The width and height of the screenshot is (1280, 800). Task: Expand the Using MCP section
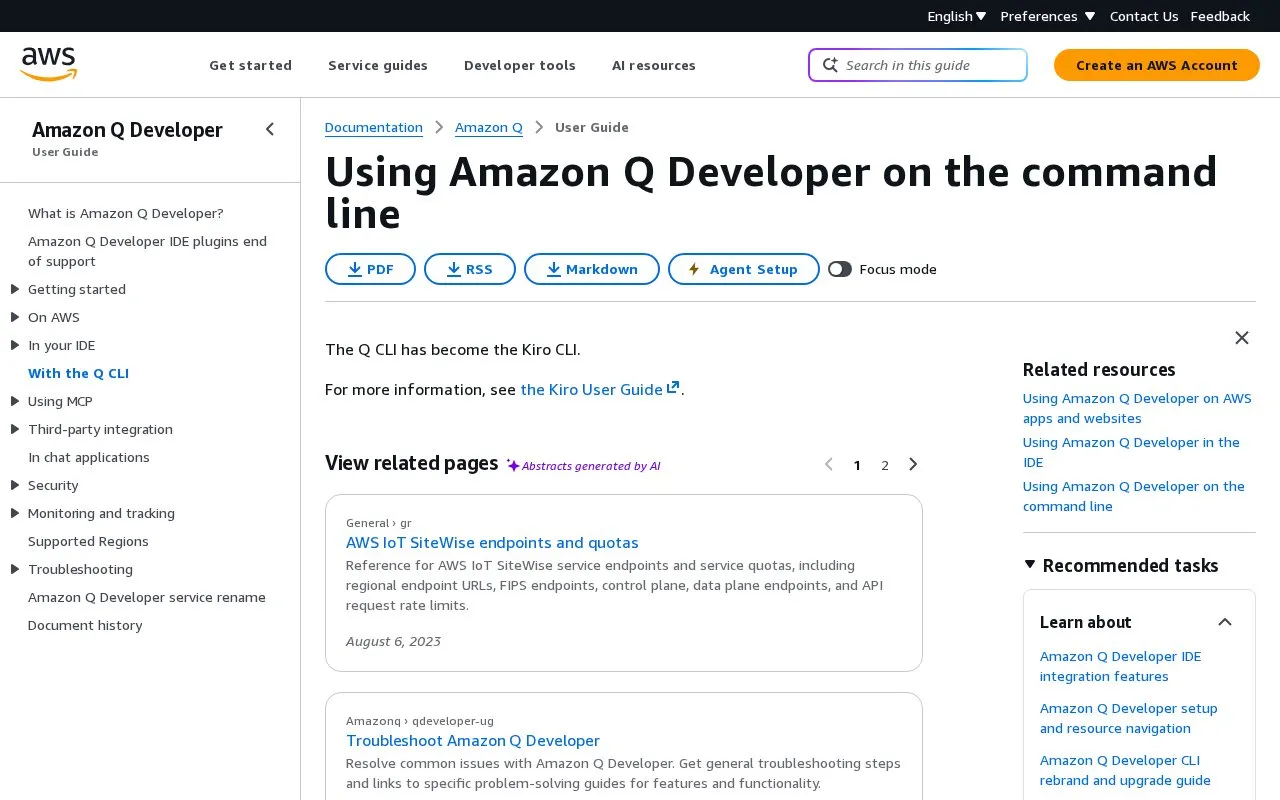coord(15,401)
